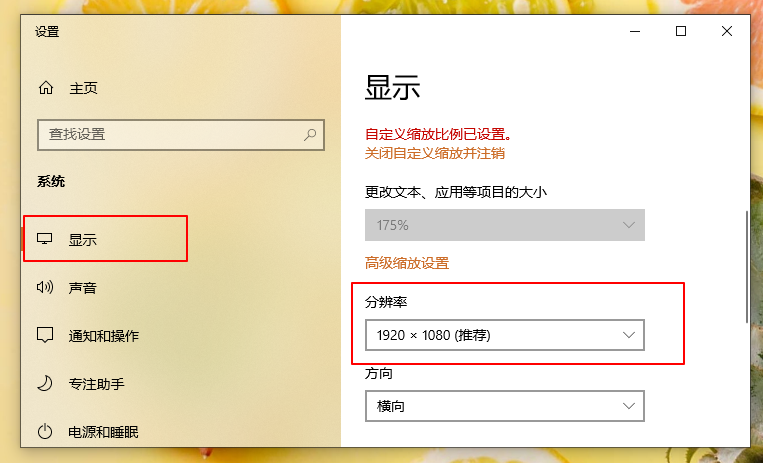Open the 1920 × 1080 resolution dropdown
Screen dimensions: 763x463
point(504,335)
